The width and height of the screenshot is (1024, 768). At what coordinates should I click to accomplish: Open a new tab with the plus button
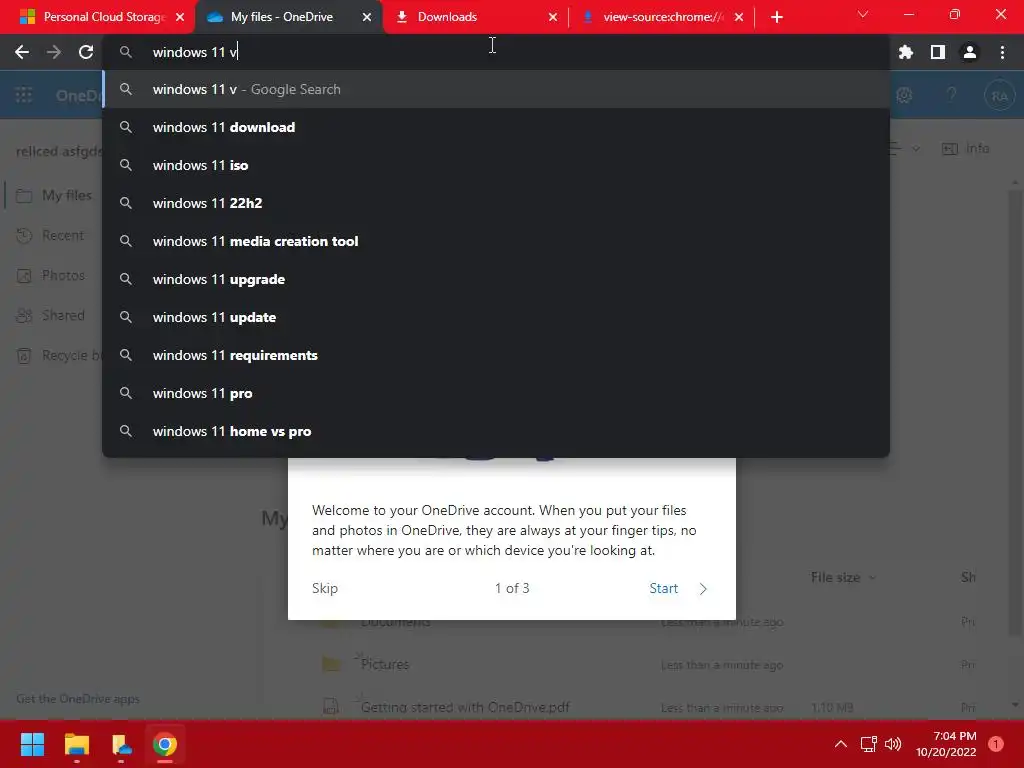pyautogui.click(x=776, y=17)
